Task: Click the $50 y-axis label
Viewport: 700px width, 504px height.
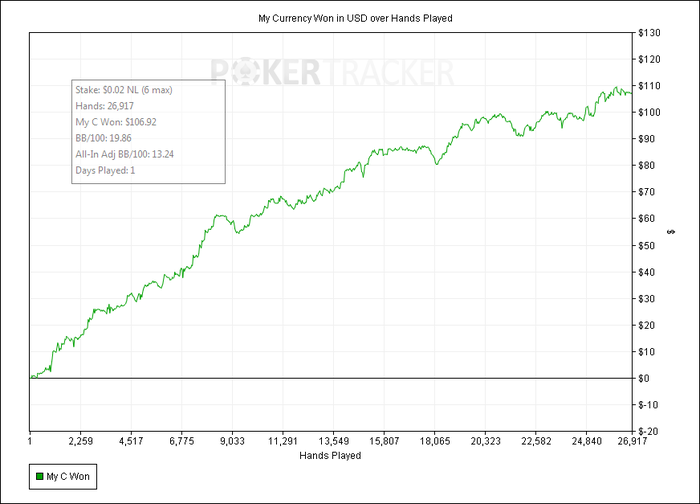Action: pyautogui.click(x=647, y=245)
